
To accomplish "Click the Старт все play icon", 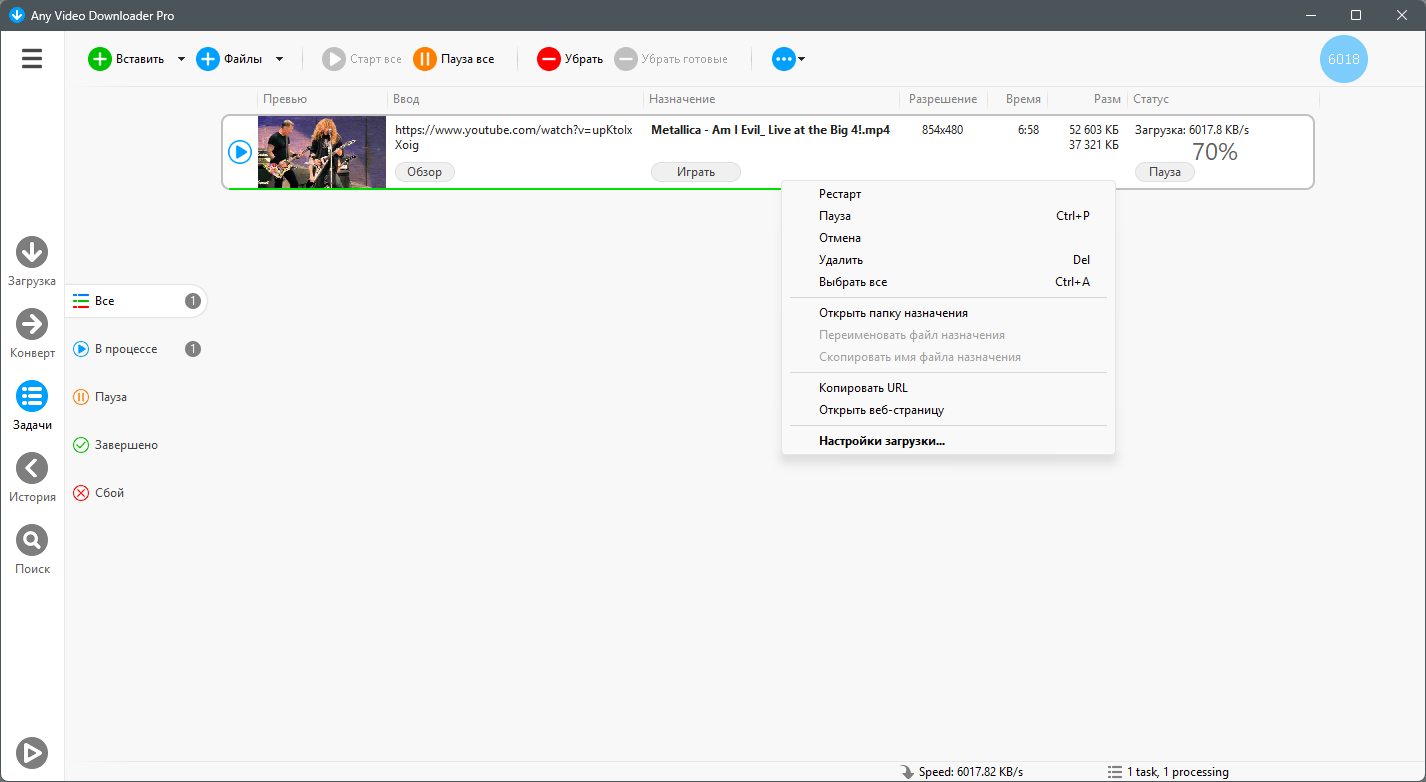I will pyautogui.click(x=333, y=59).
